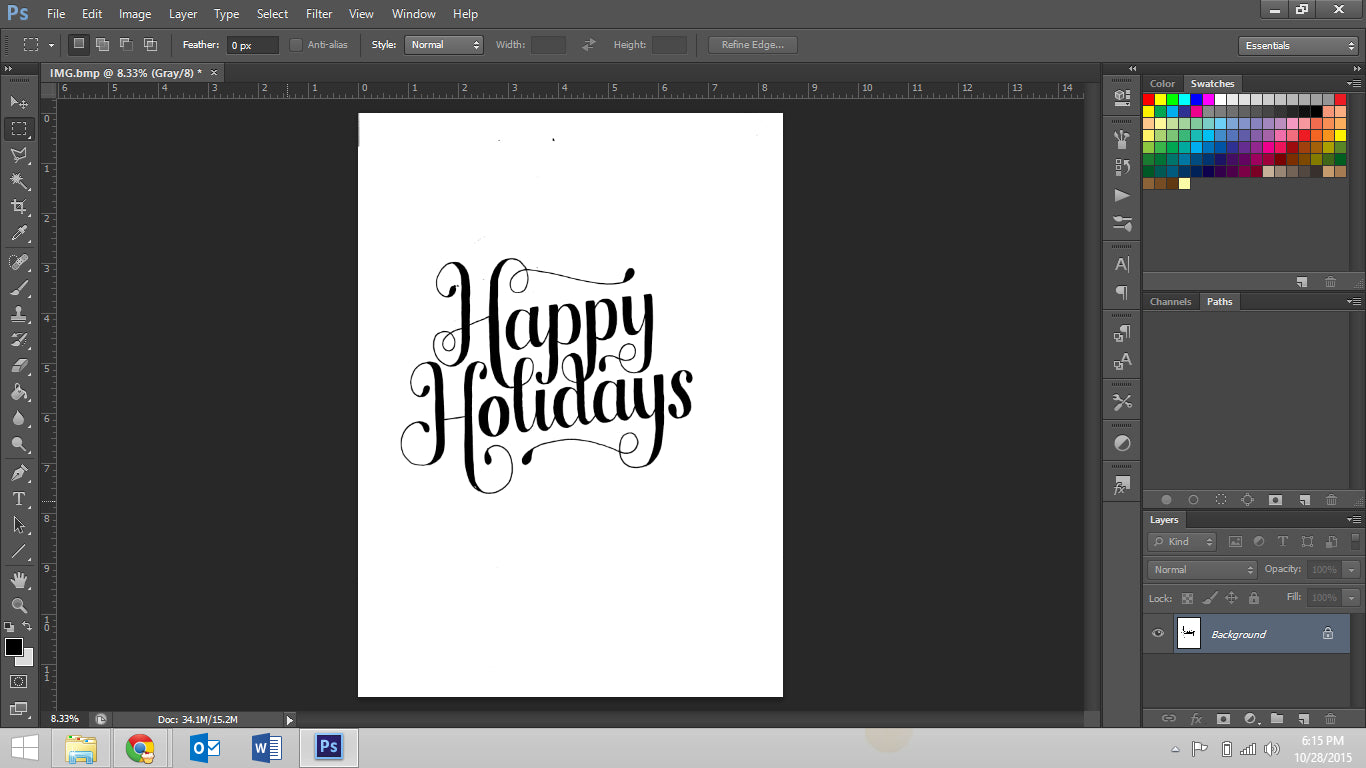The height and width of the screenshot is (768, 1366).
Task: Select the Pen tool
Action: click(19, 472)
